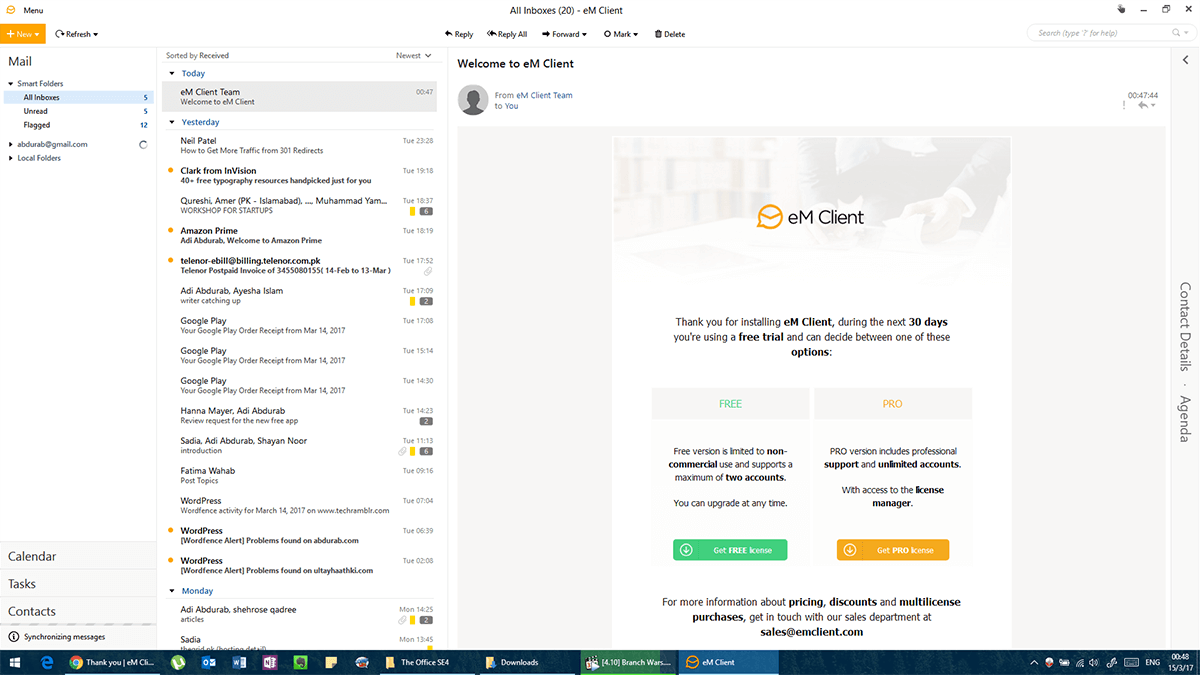Toggle yellow flag on WORKSHOP FOR STARTUPS message
1200x675 pixels.
pos(412,211)
